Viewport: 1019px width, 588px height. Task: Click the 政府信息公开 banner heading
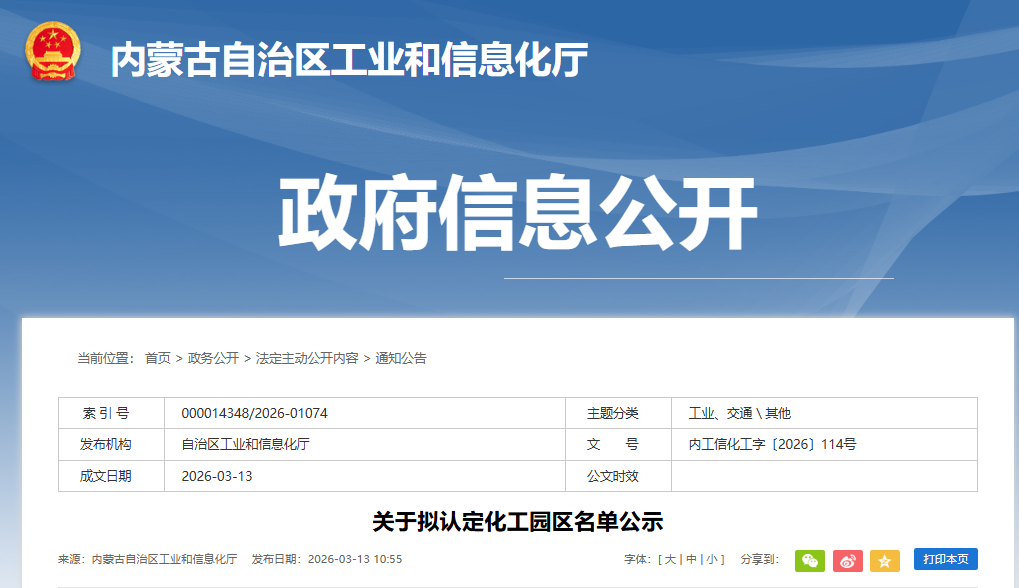point(517,214)
